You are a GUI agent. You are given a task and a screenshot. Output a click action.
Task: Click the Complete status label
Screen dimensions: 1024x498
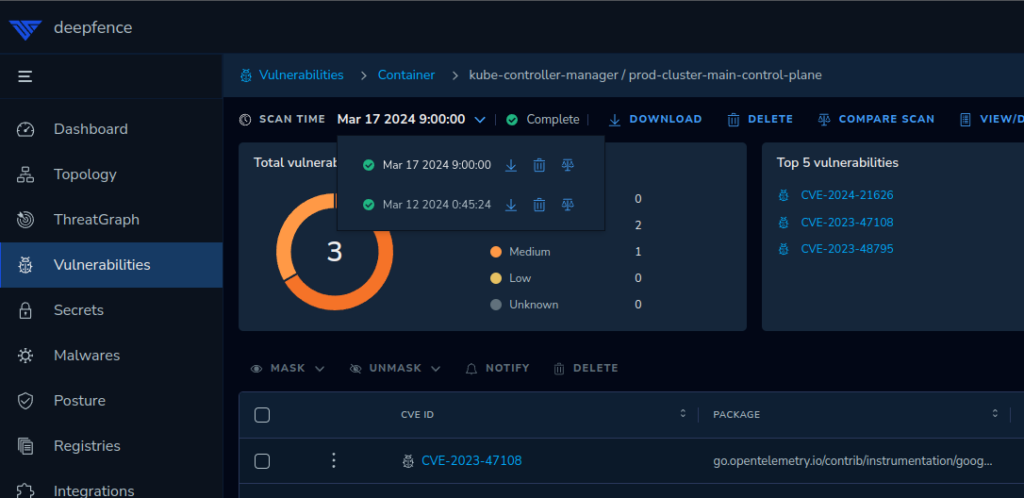(552, 119)
